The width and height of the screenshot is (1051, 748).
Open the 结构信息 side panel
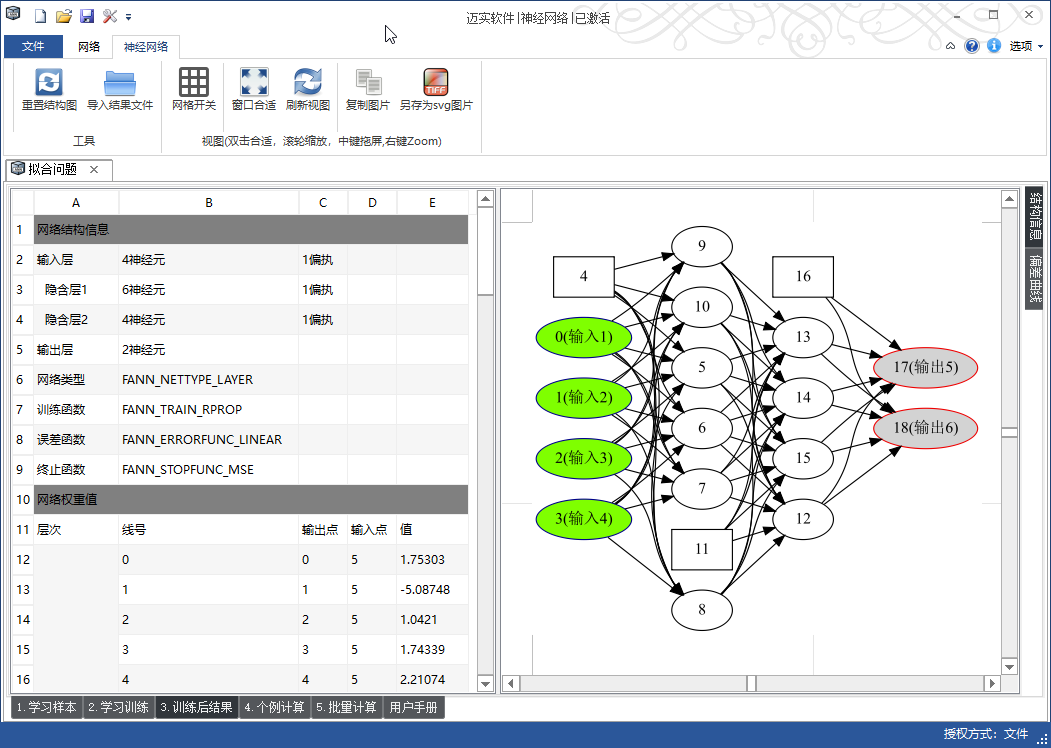click(1035, 215)
